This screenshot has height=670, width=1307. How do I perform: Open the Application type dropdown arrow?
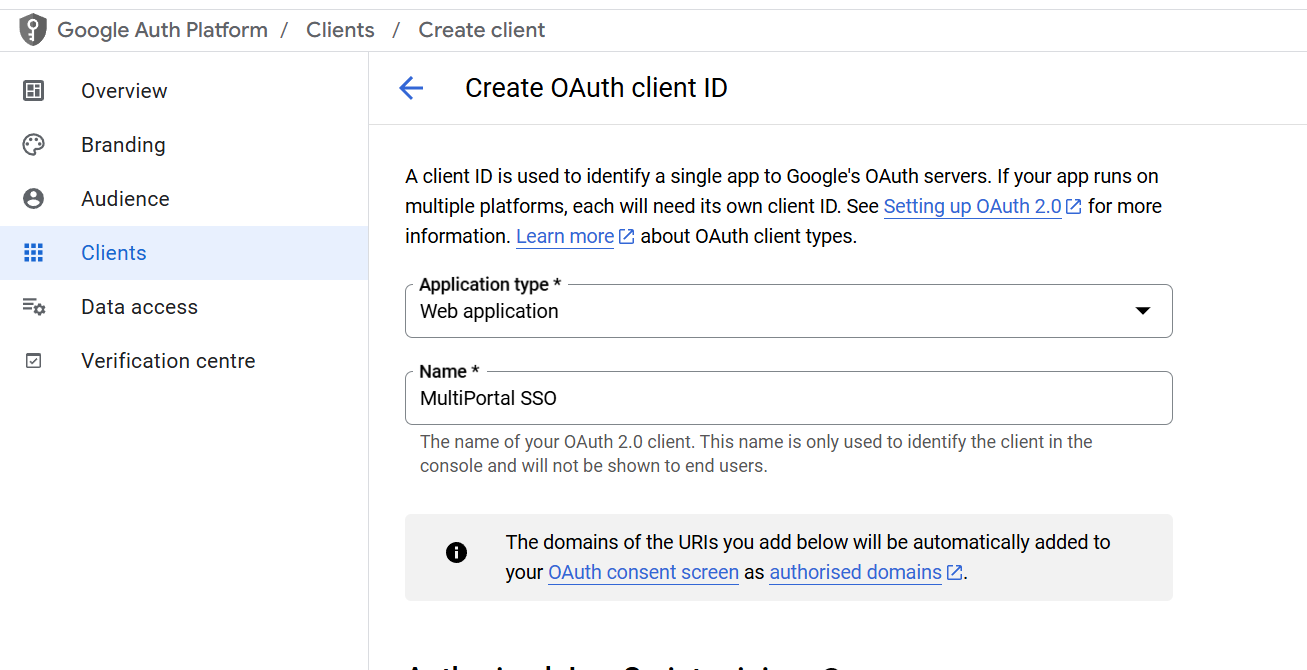click(1143, 311)
